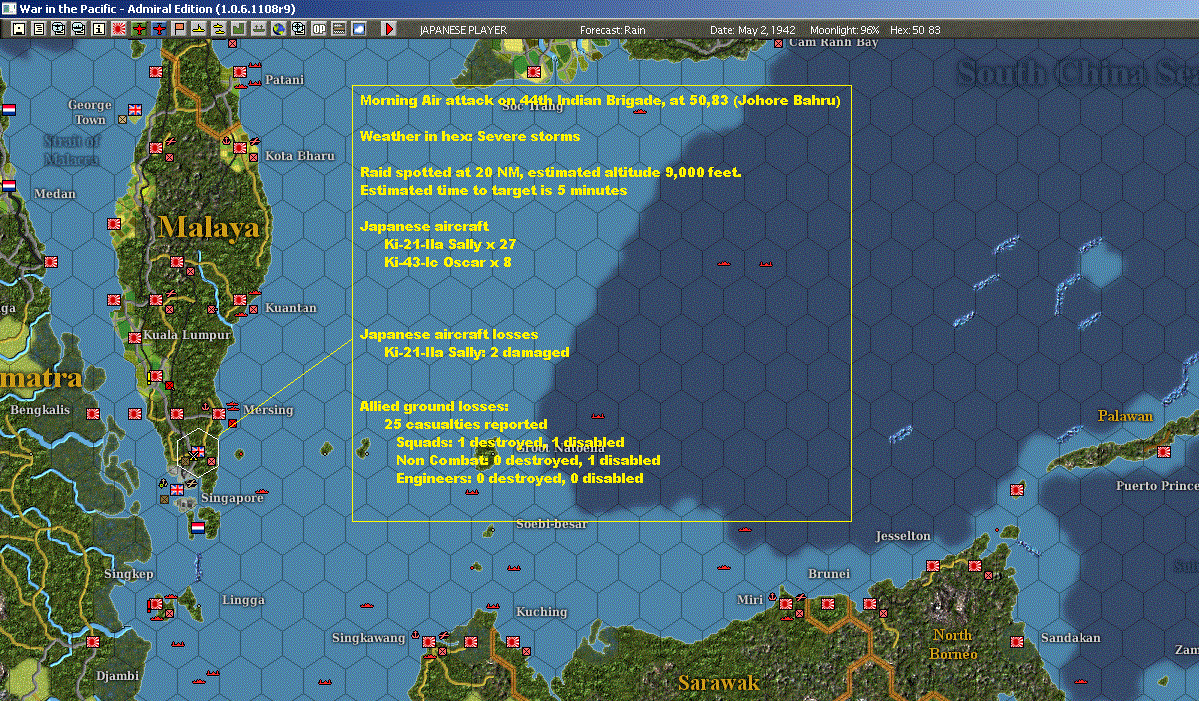The height and width of the screenshot is (701, 1199).
Task: Click the 'Date: May 2, 1942' status text
Action: (x=752, y=30)
